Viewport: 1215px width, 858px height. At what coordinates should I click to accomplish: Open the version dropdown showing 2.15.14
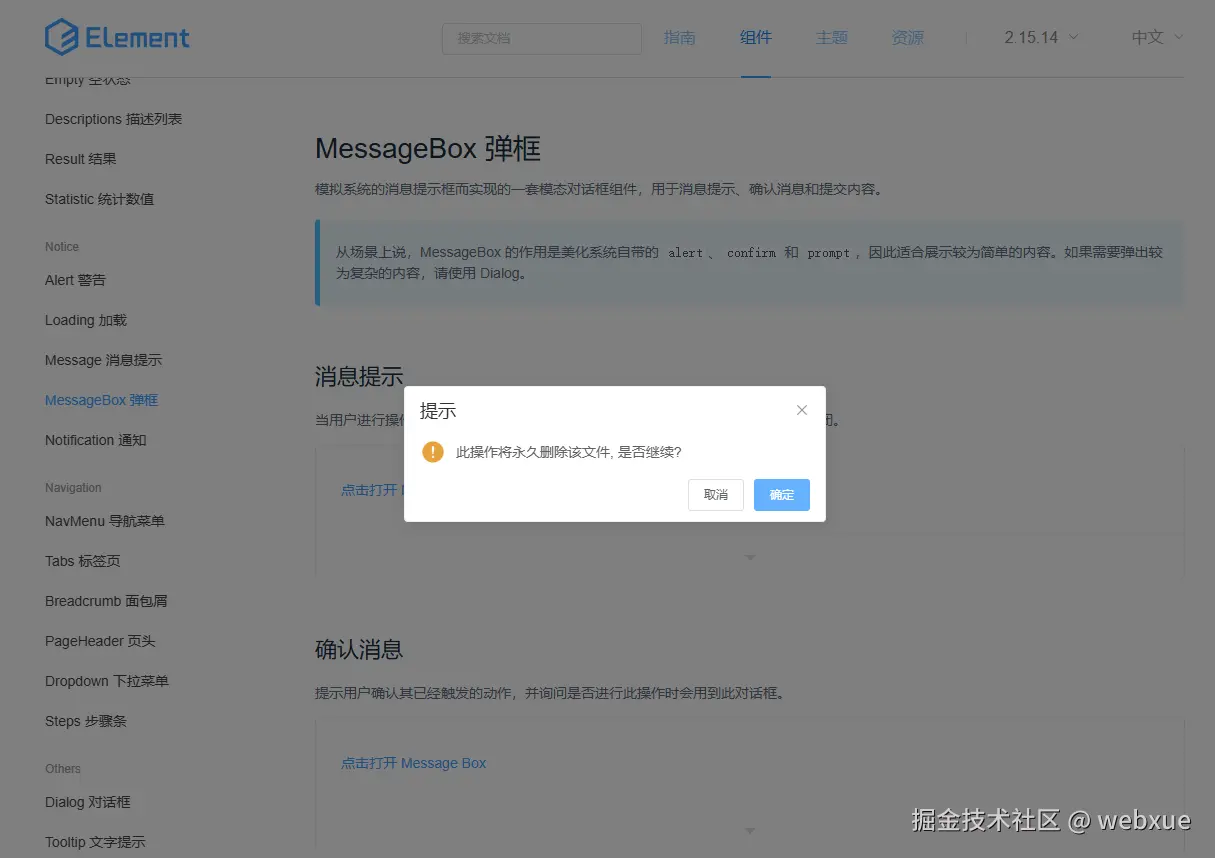1039,35
